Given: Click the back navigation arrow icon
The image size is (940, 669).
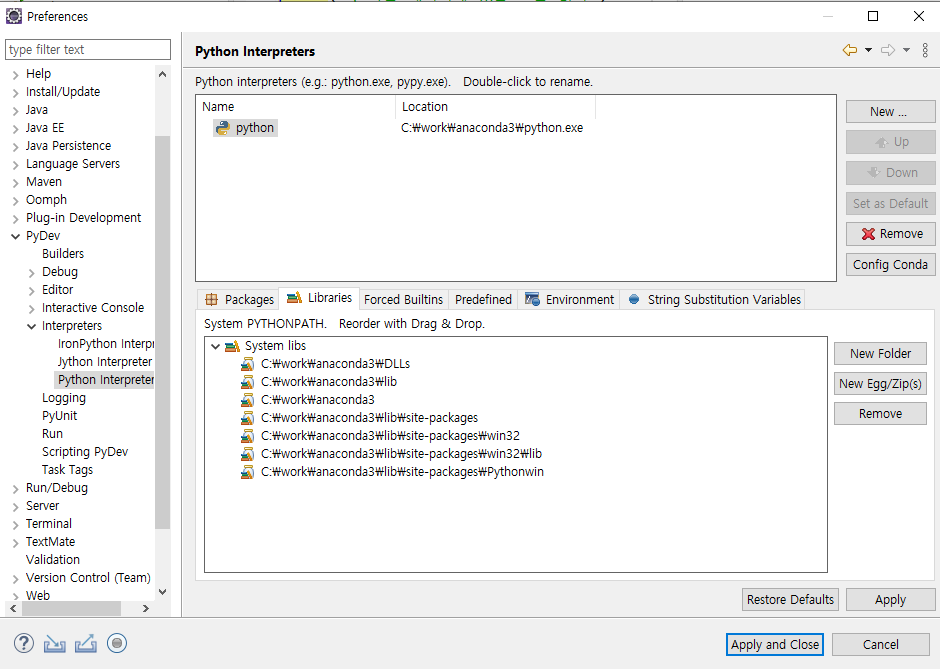Looking at the screenshot, I should [849, 50].
